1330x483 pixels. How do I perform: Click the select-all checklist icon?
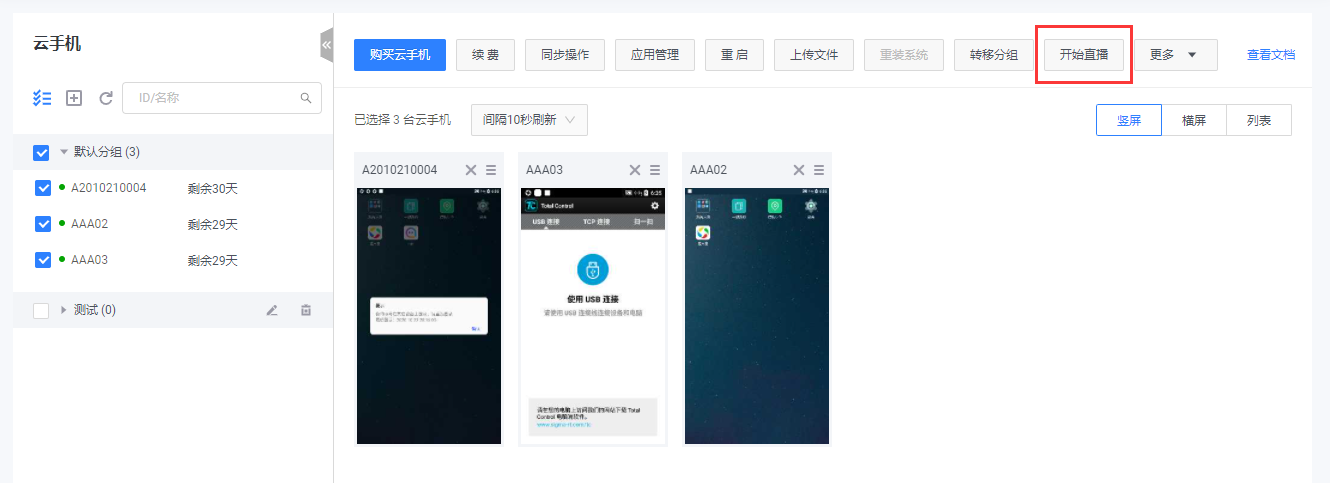click(x=42, y=98)
